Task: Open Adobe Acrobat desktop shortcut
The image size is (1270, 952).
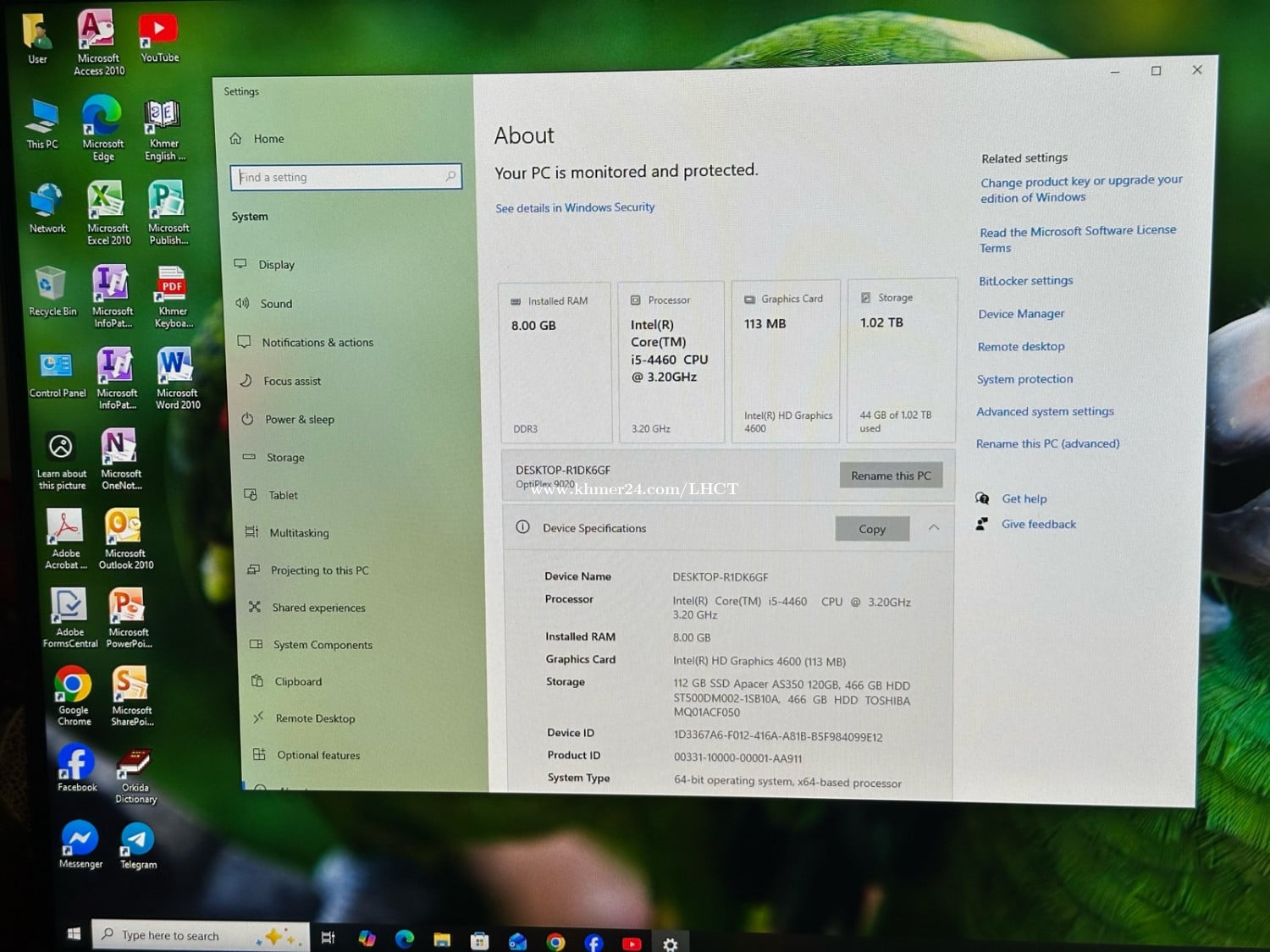Action: tap(65, 530)
